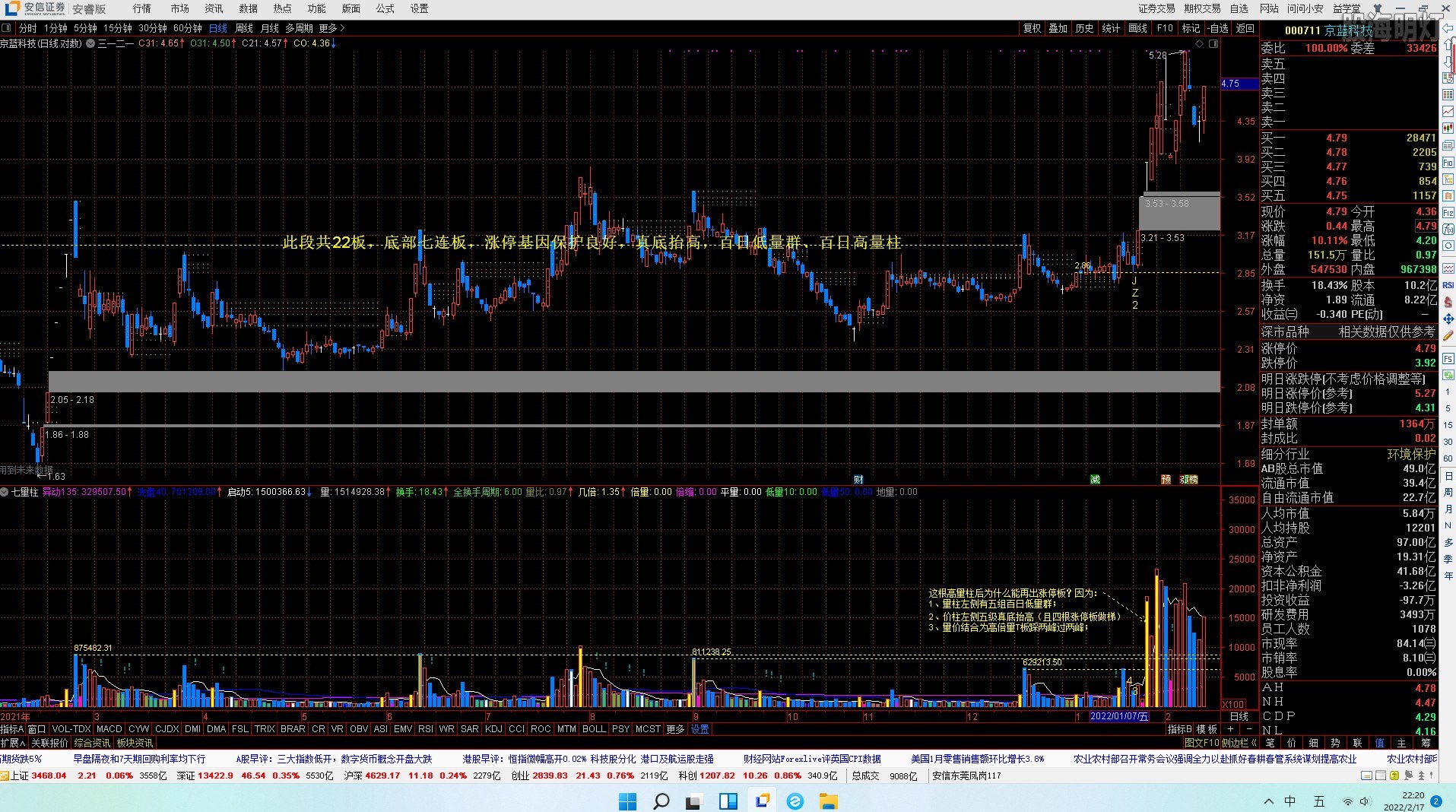Screen dimensions: 1456x812
Task: Zoom in chart with + button
Action: (1230, 729)
